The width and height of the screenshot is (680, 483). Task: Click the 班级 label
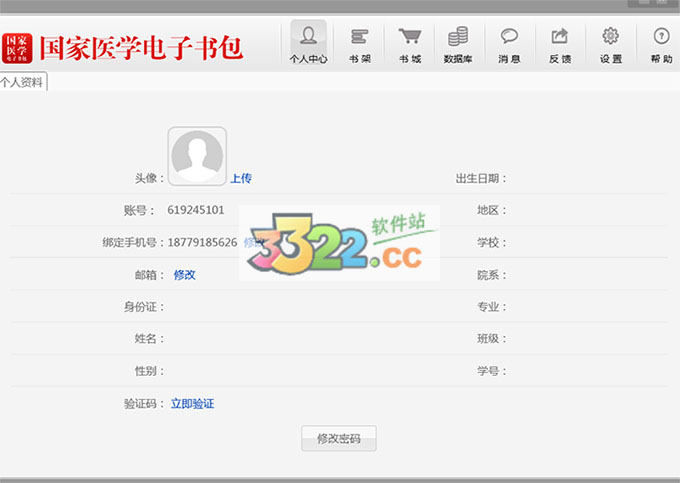pos(492,339)
